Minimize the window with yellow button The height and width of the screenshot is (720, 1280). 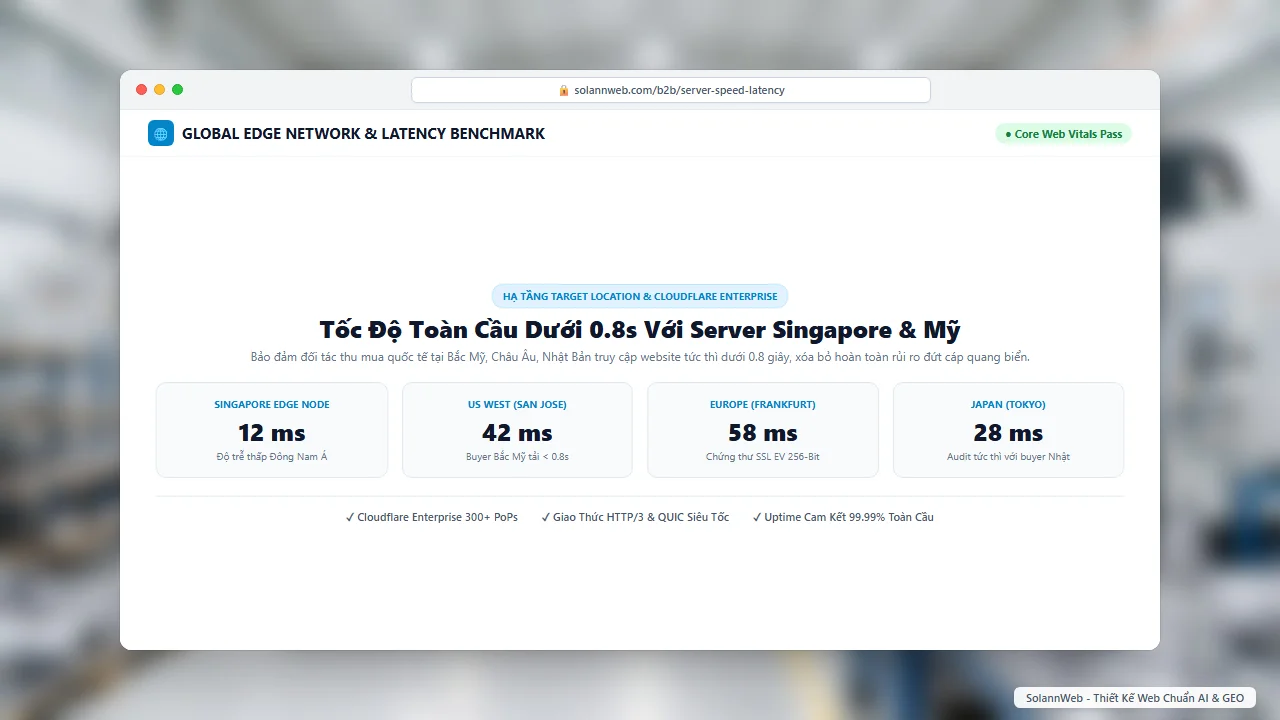[160, 90]
